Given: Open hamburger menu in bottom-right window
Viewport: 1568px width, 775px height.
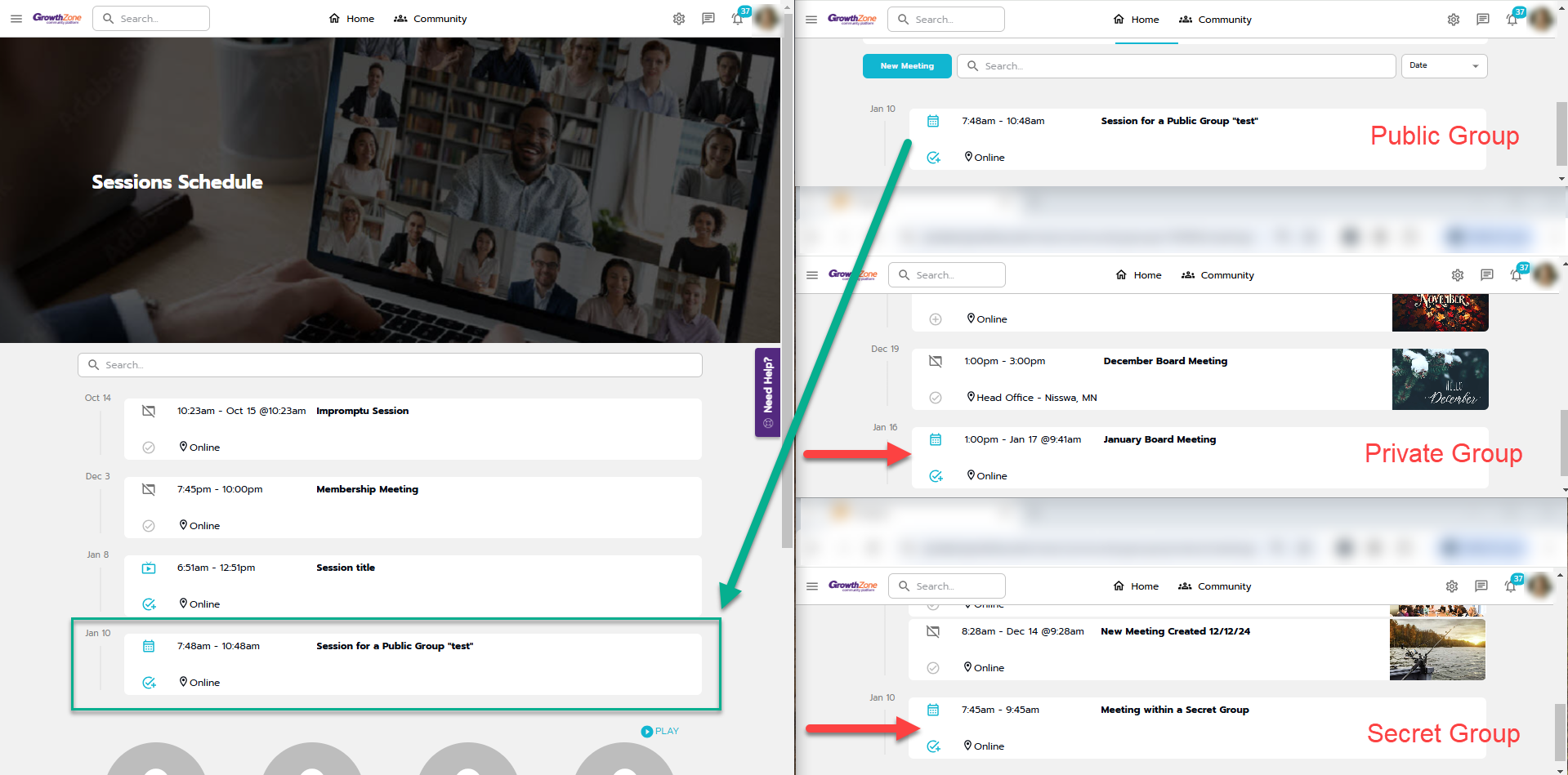Looking at the screenshot, I should click(812, 586).
